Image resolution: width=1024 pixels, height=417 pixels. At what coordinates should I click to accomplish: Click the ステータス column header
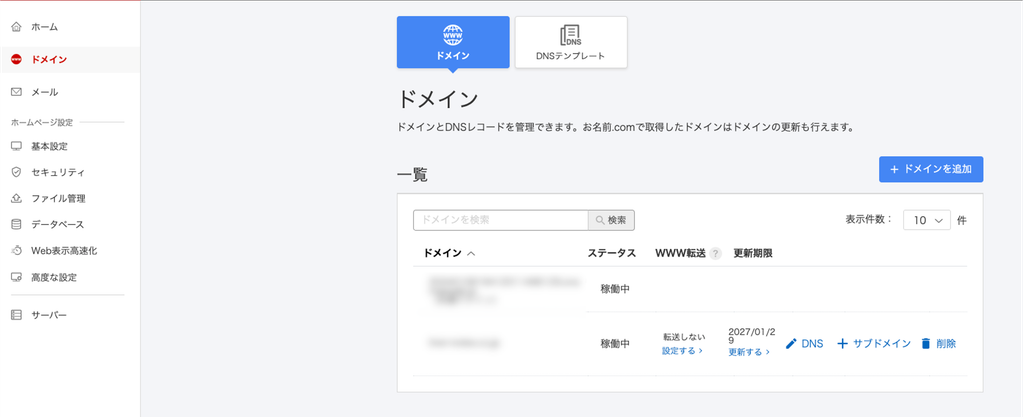[x=611, y=254]
